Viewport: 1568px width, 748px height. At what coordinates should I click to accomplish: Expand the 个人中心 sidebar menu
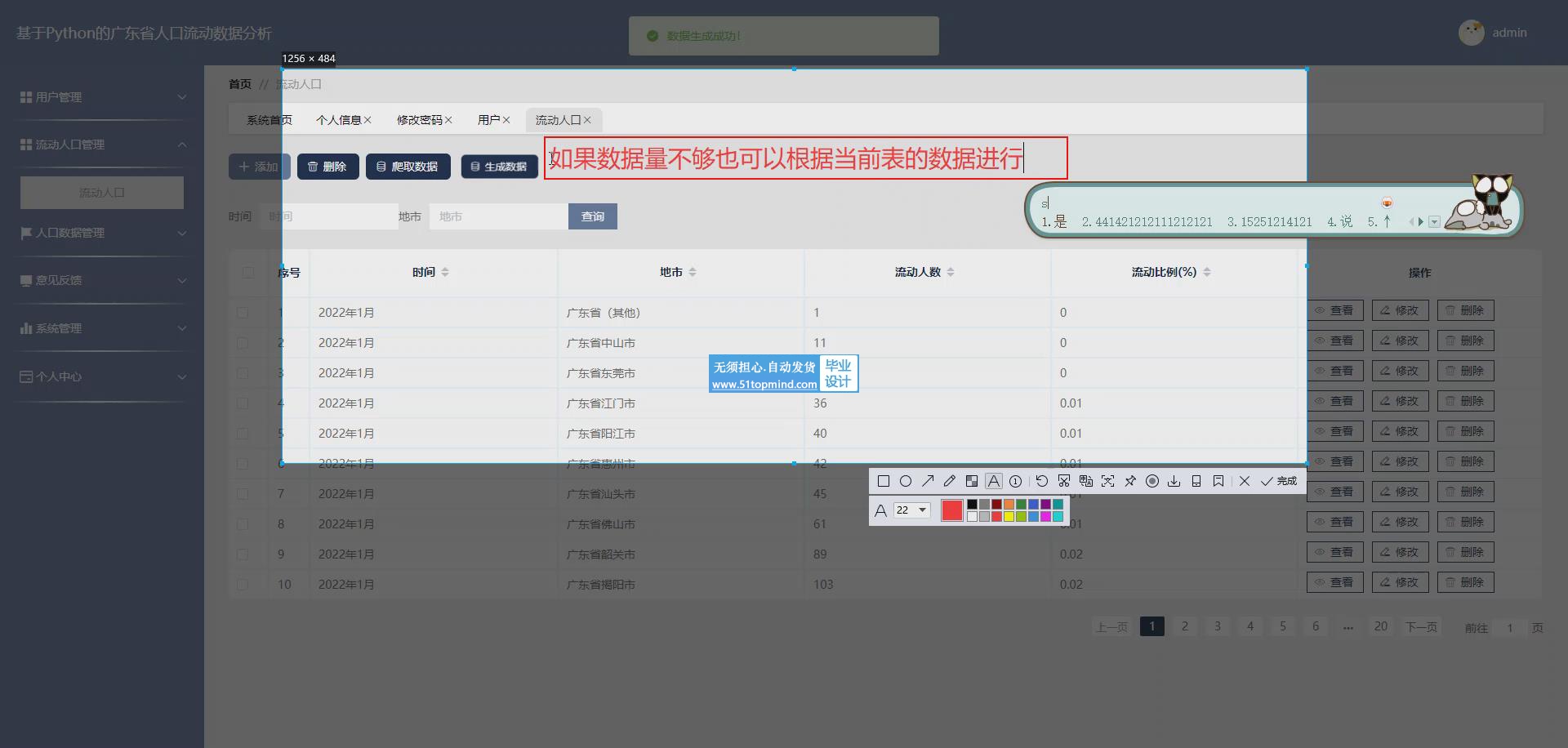tap(102, 376)
